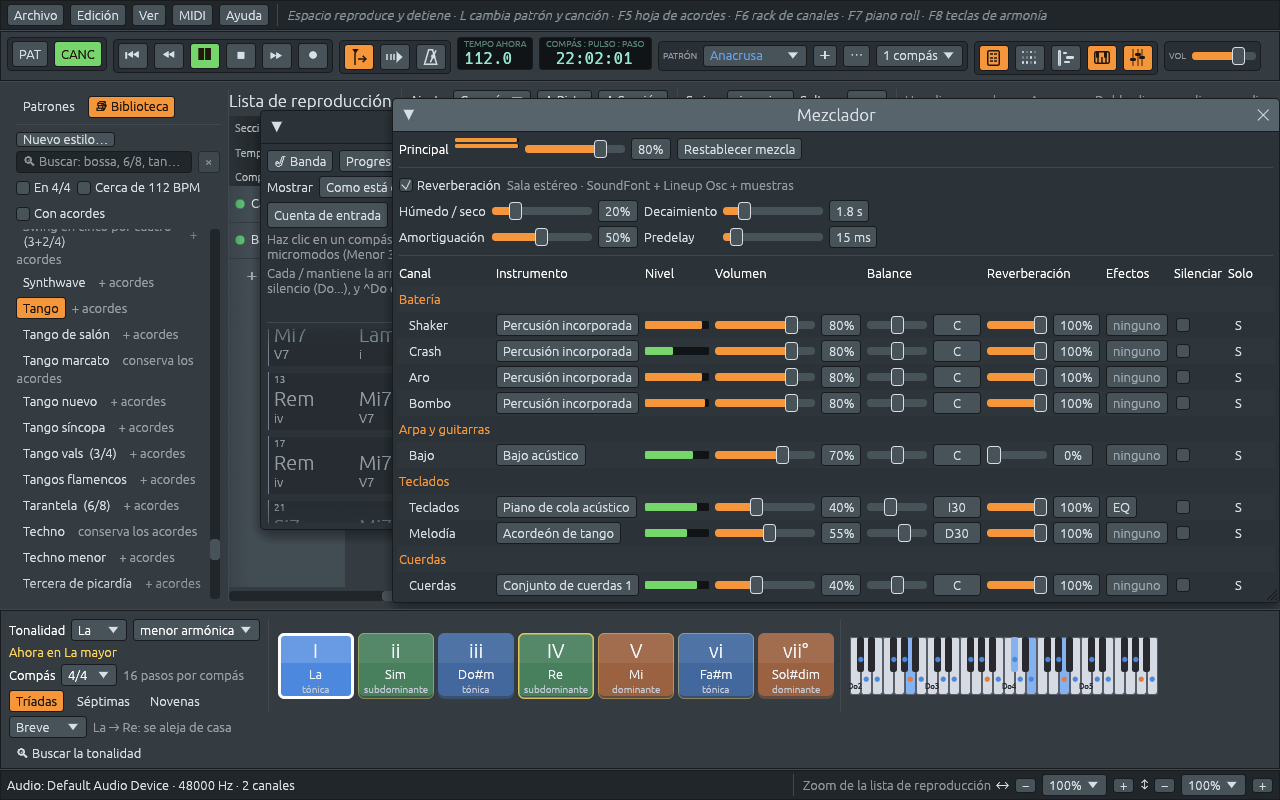1280x800 pixels.
Task: Toggle the chord sheet view icon
Action: pos(993,58)
